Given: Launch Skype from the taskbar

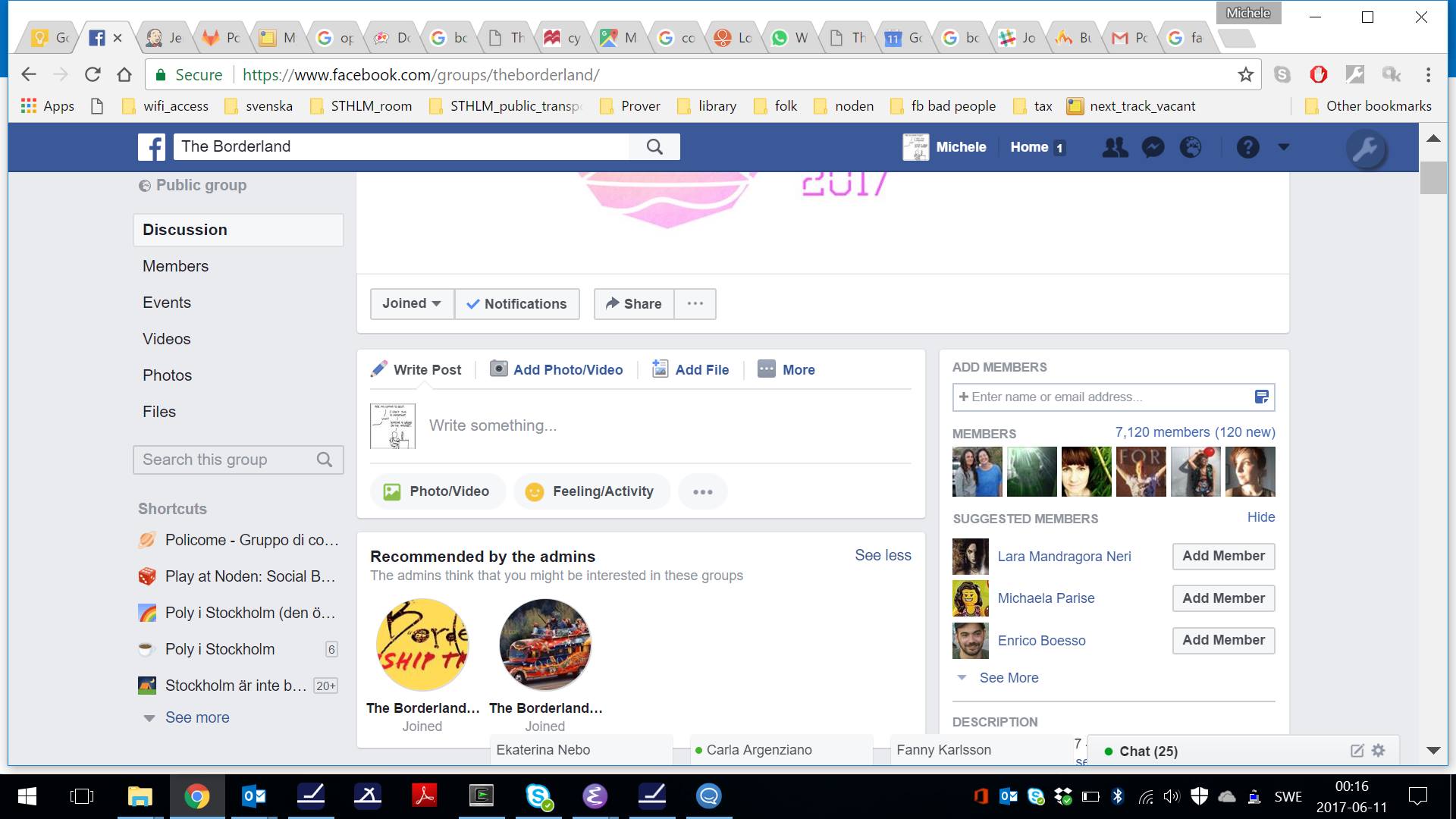Looking at the screenshot, I should pyautogui.click(x=538, y=795).
